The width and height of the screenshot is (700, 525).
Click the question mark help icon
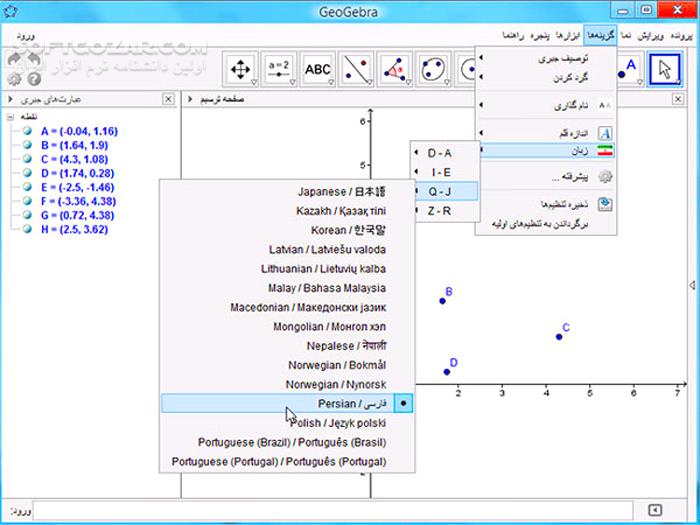(x=34, y=79)
